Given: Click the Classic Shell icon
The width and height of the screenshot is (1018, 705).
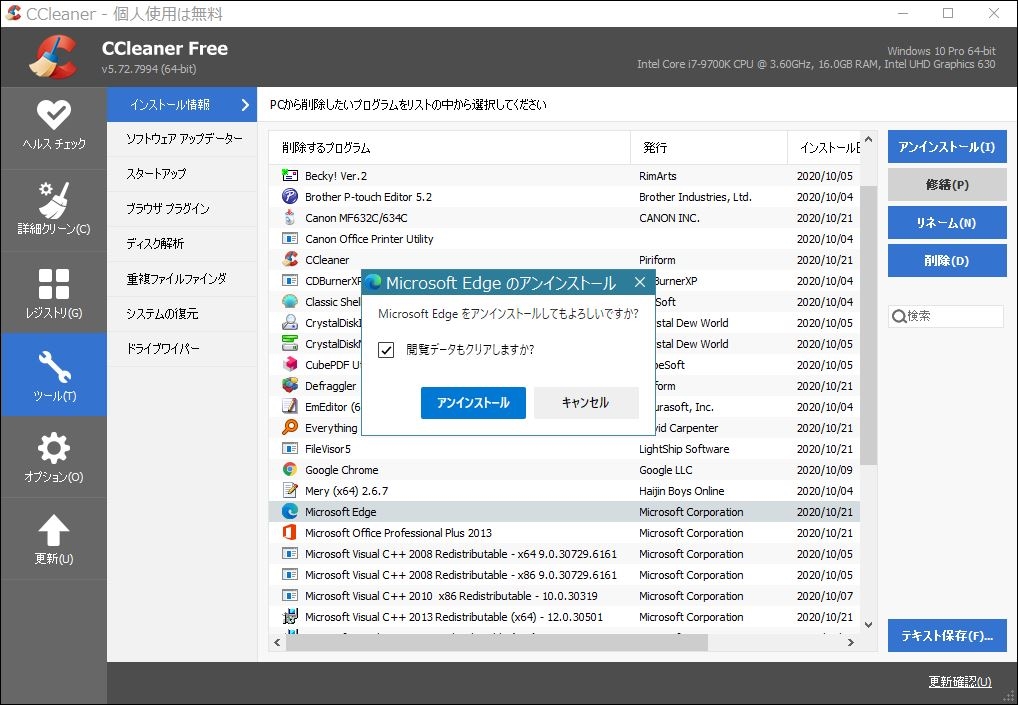Looking at the screenshot, I should tap(290, 302).
